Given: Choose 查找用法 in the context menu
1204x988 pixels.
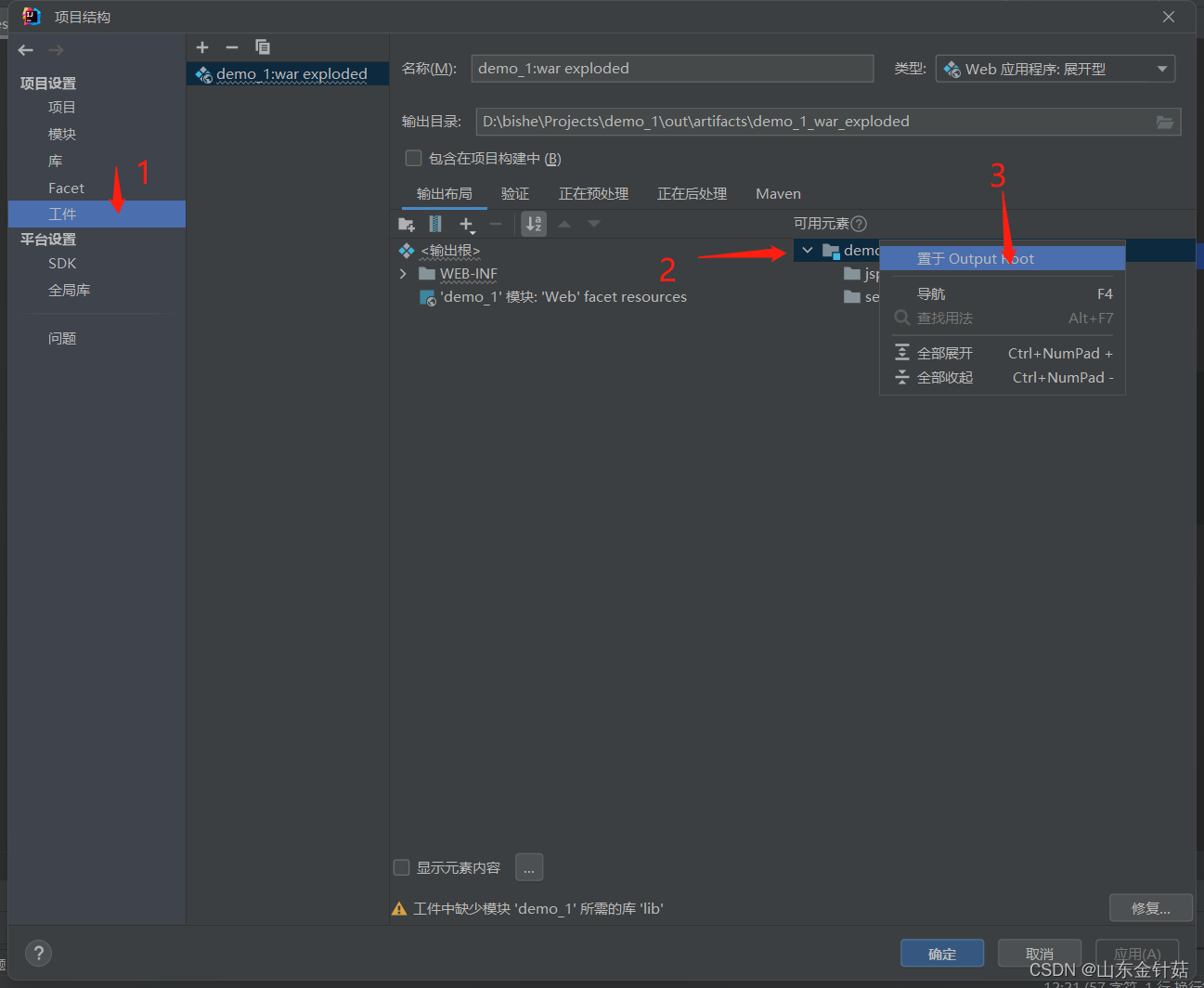Looking at the screenshot, I should [x=1003, y=318].
